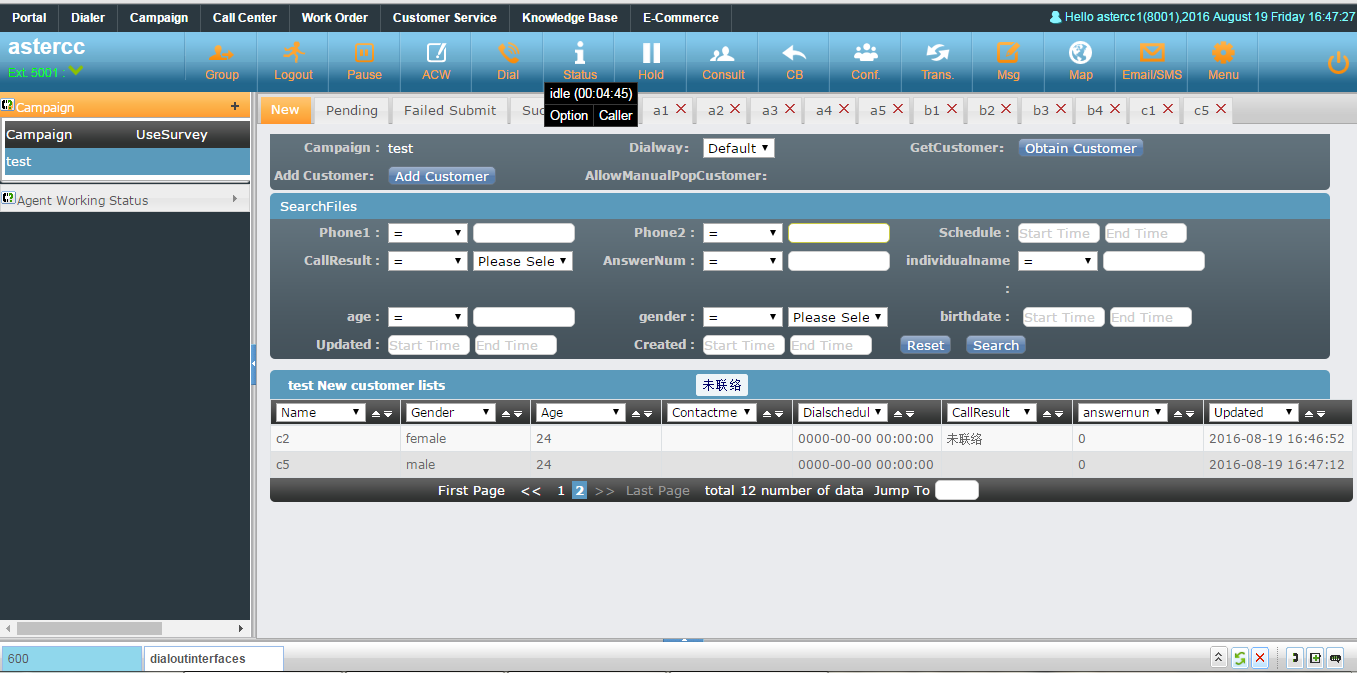
Task: Click the Obtain Customer button
Action: click(1080, 148)
